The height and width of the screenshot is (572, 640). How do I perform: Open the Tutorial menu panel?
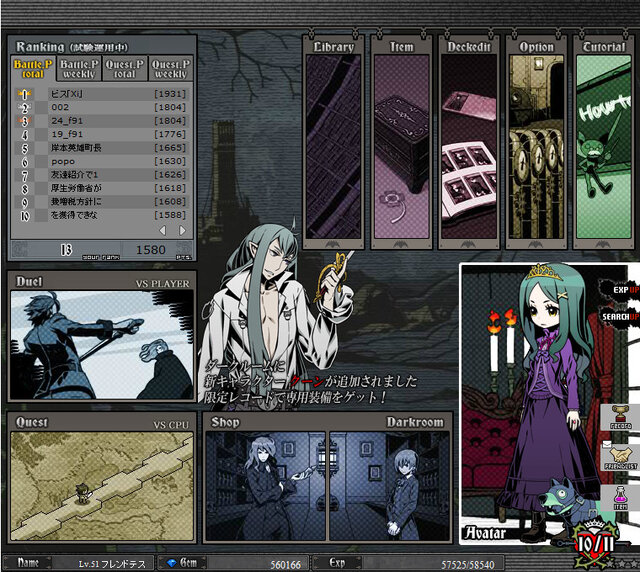point(604,142)
